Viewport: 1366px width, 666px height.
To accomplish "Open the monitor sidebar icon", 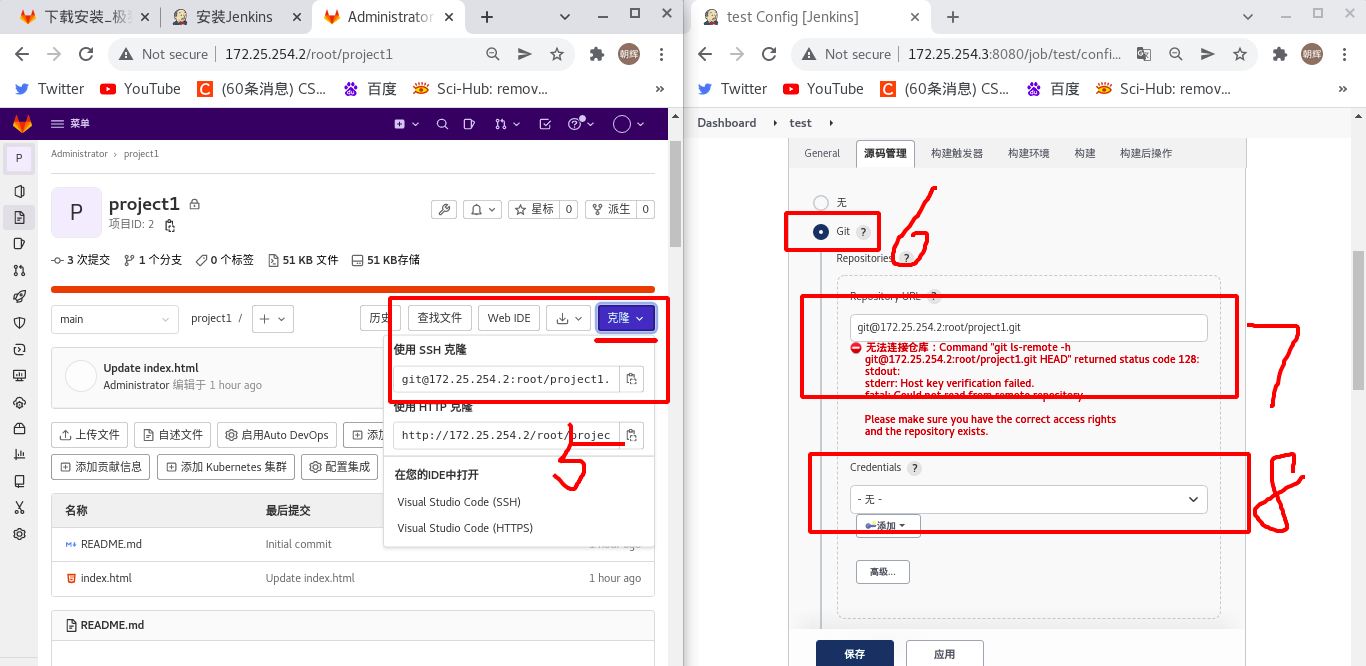I will [19, 376].
